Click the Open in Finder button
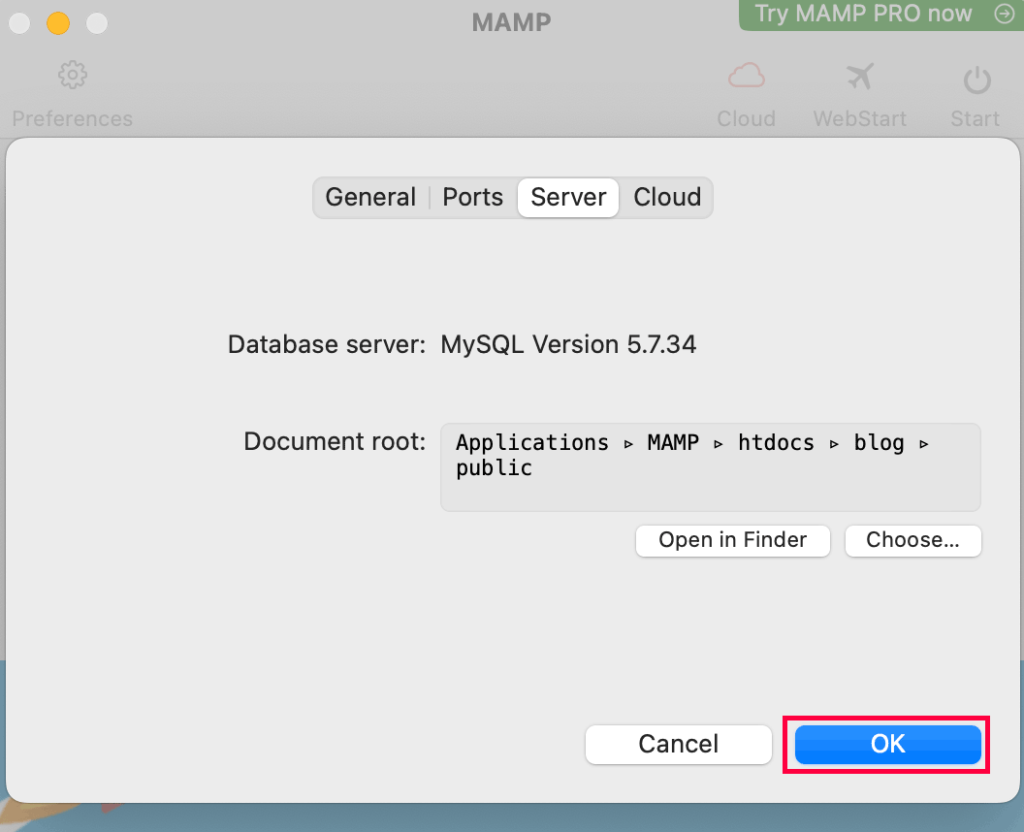This screenshot has width=1024, height=832. tap(733, 540)
